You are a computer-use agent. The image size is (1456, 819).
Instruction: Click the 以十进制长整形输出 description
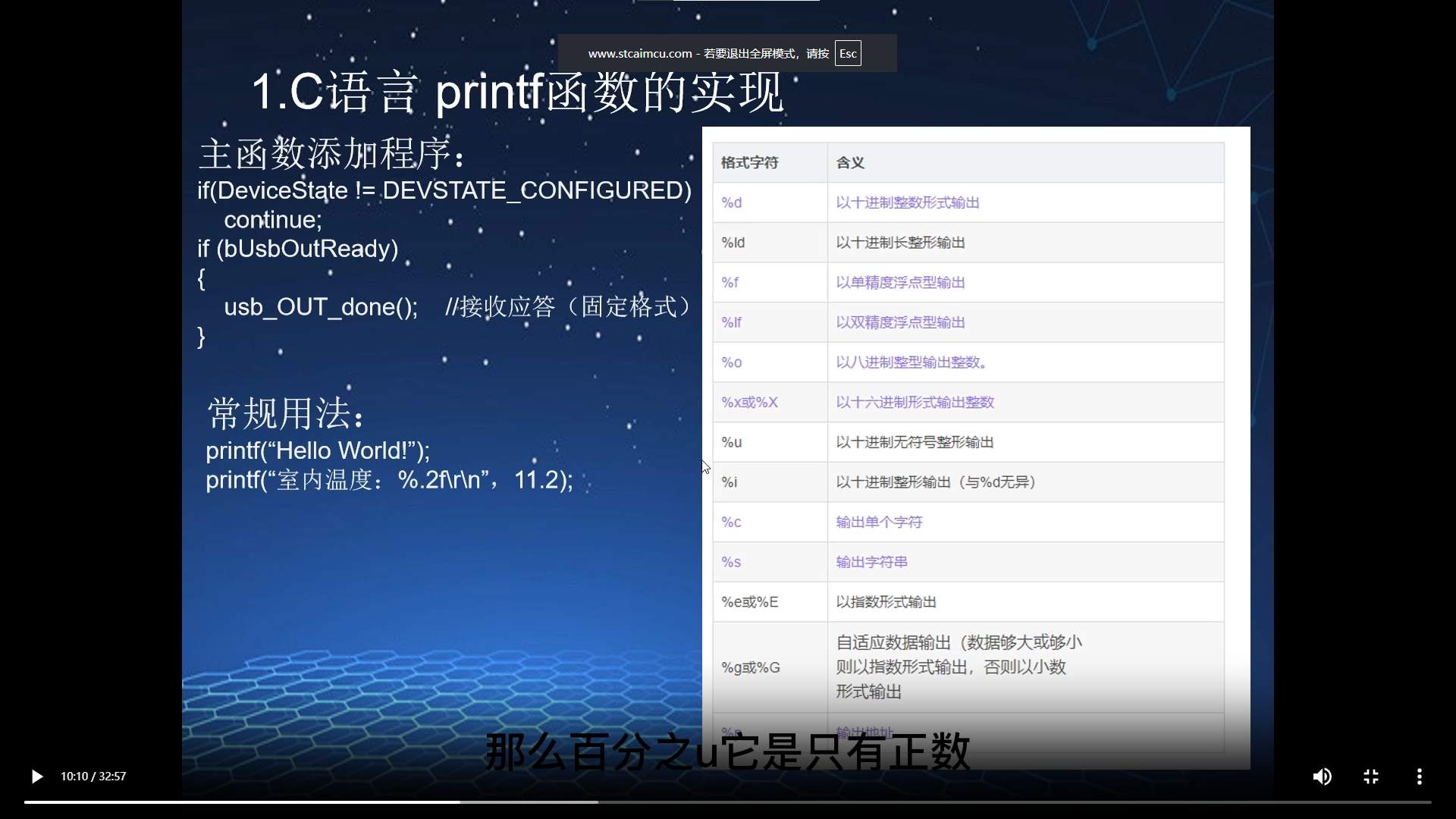(x=900, y=243)
